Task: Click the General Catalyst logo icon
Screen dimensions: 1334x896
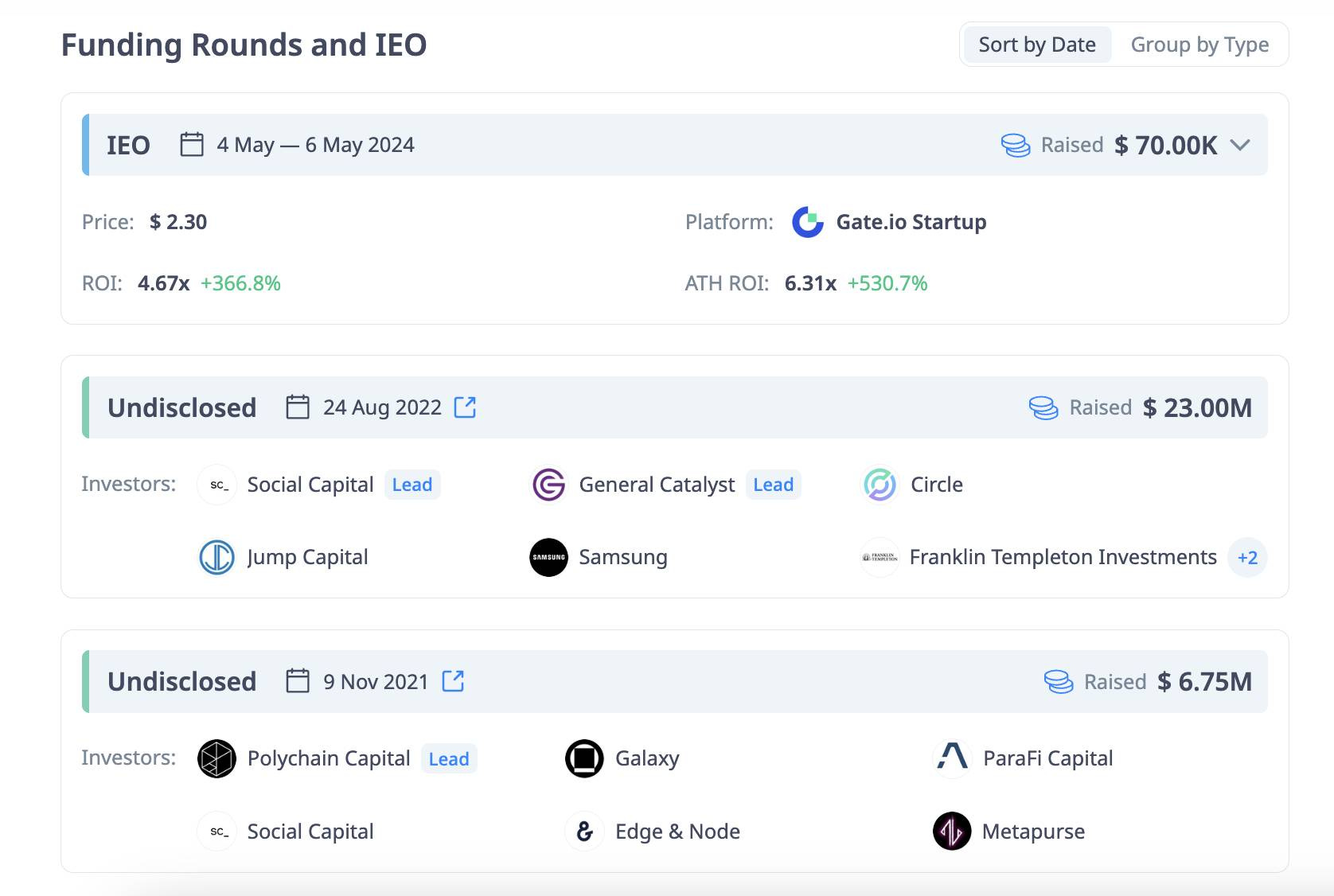Action: click(x=549, y=485)
